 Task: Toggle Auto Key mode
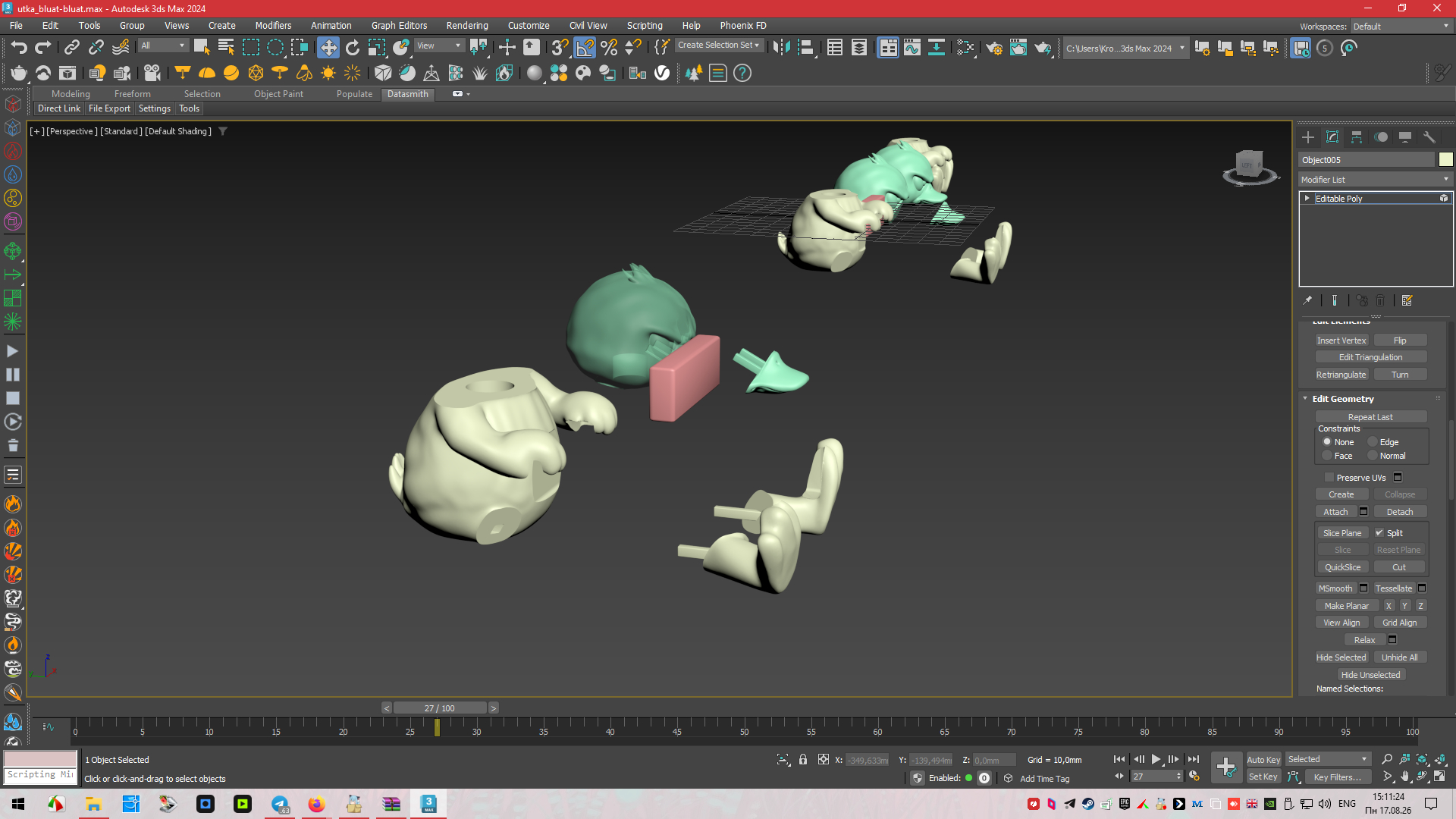[1263, 760]
